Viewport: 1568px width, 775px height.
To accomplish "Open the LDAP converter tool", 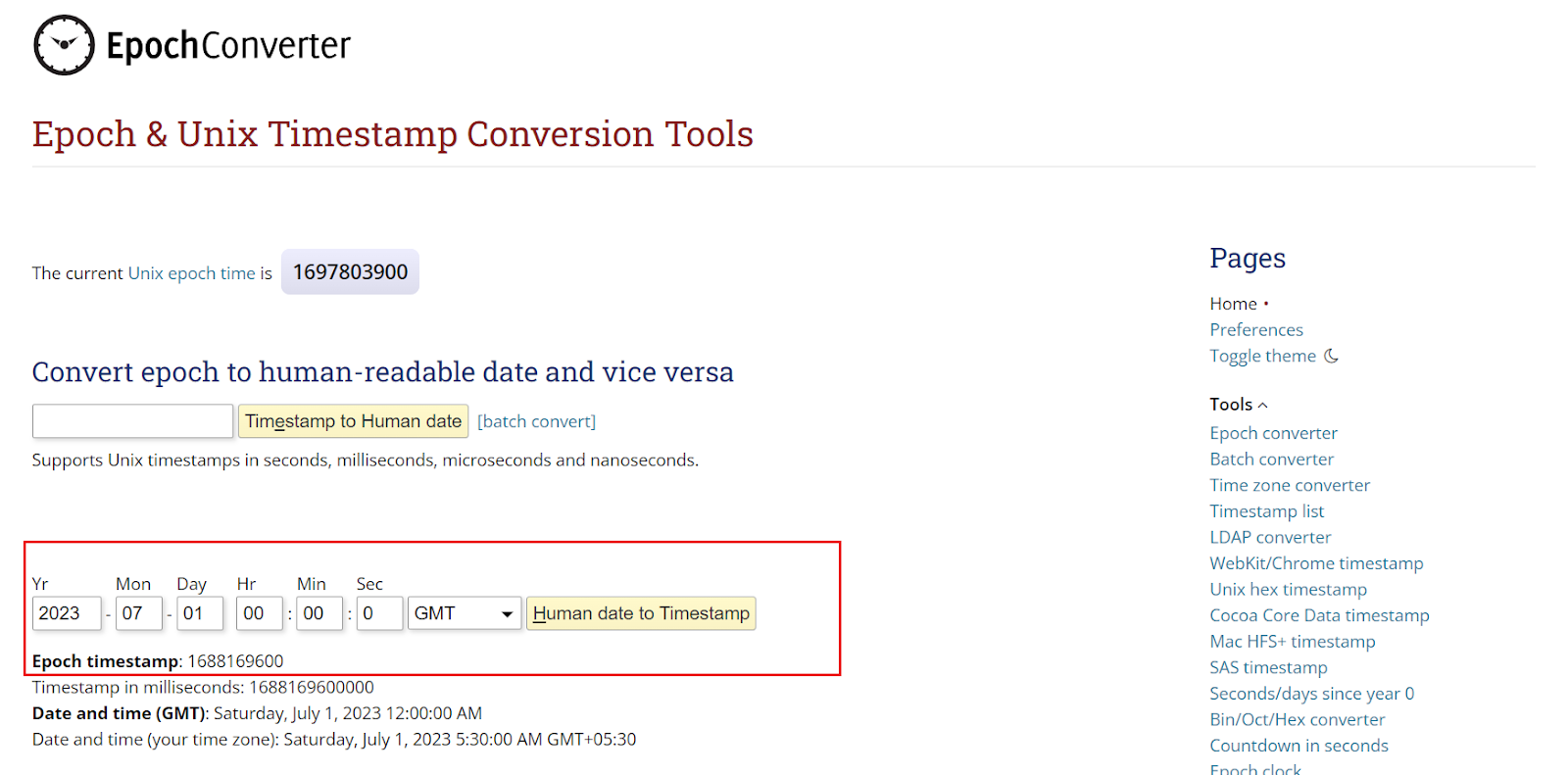I will click(x=1270, y=536).
